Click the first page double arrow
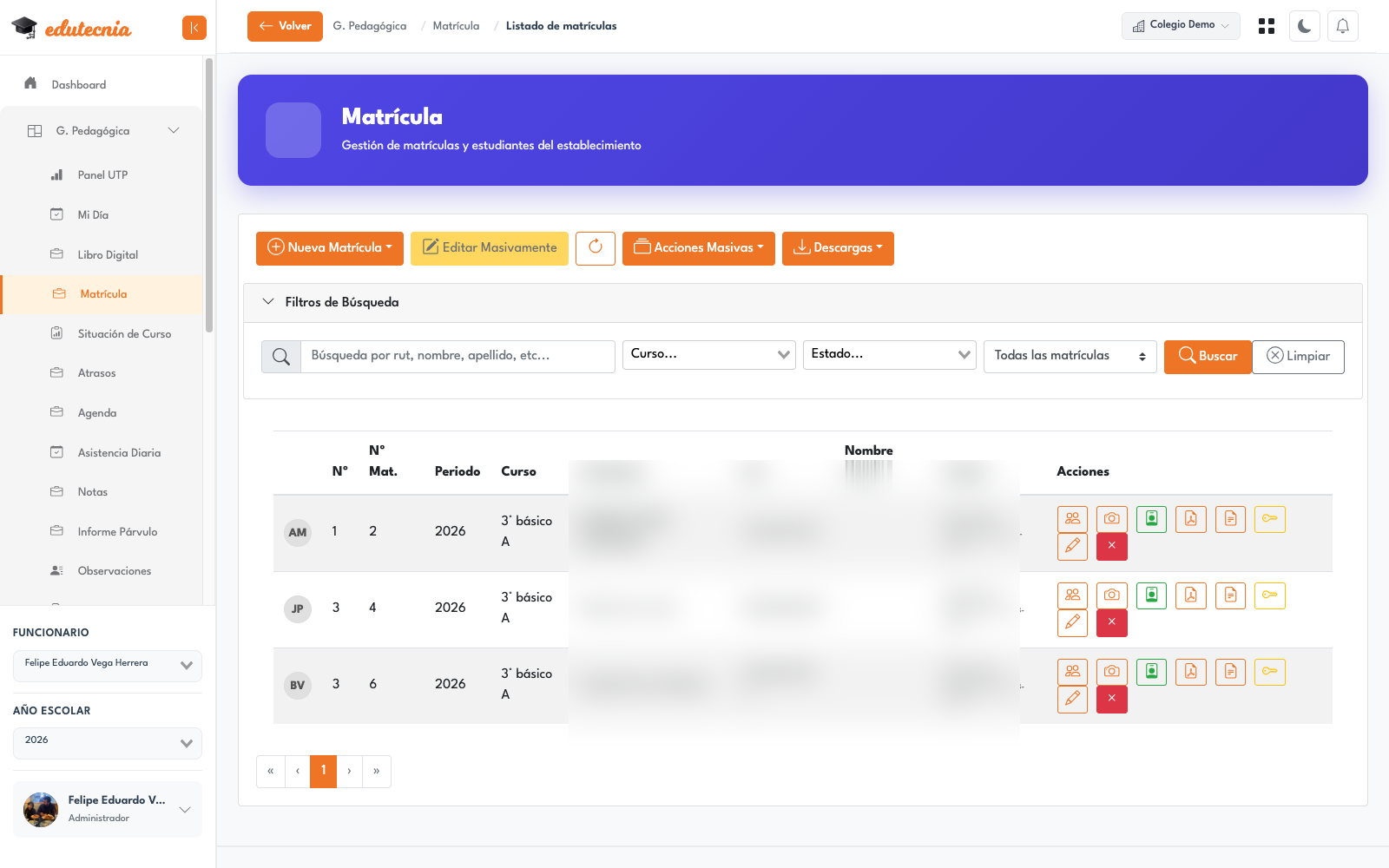 coord(270,771)
